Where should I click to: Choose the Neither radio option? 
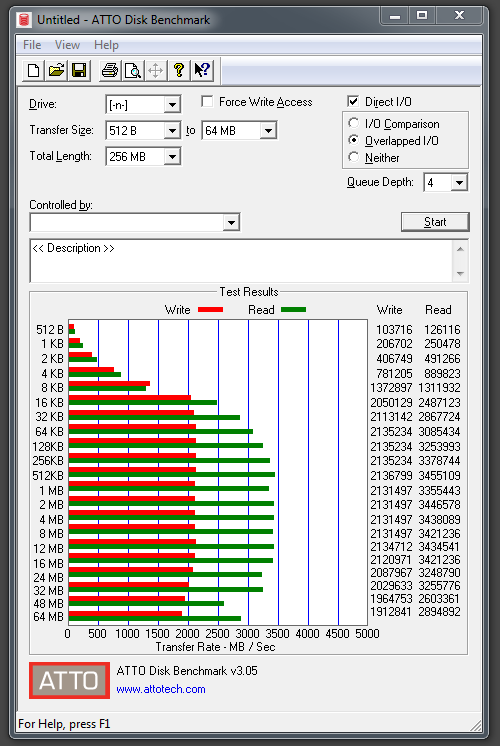(x=353, y=157)
